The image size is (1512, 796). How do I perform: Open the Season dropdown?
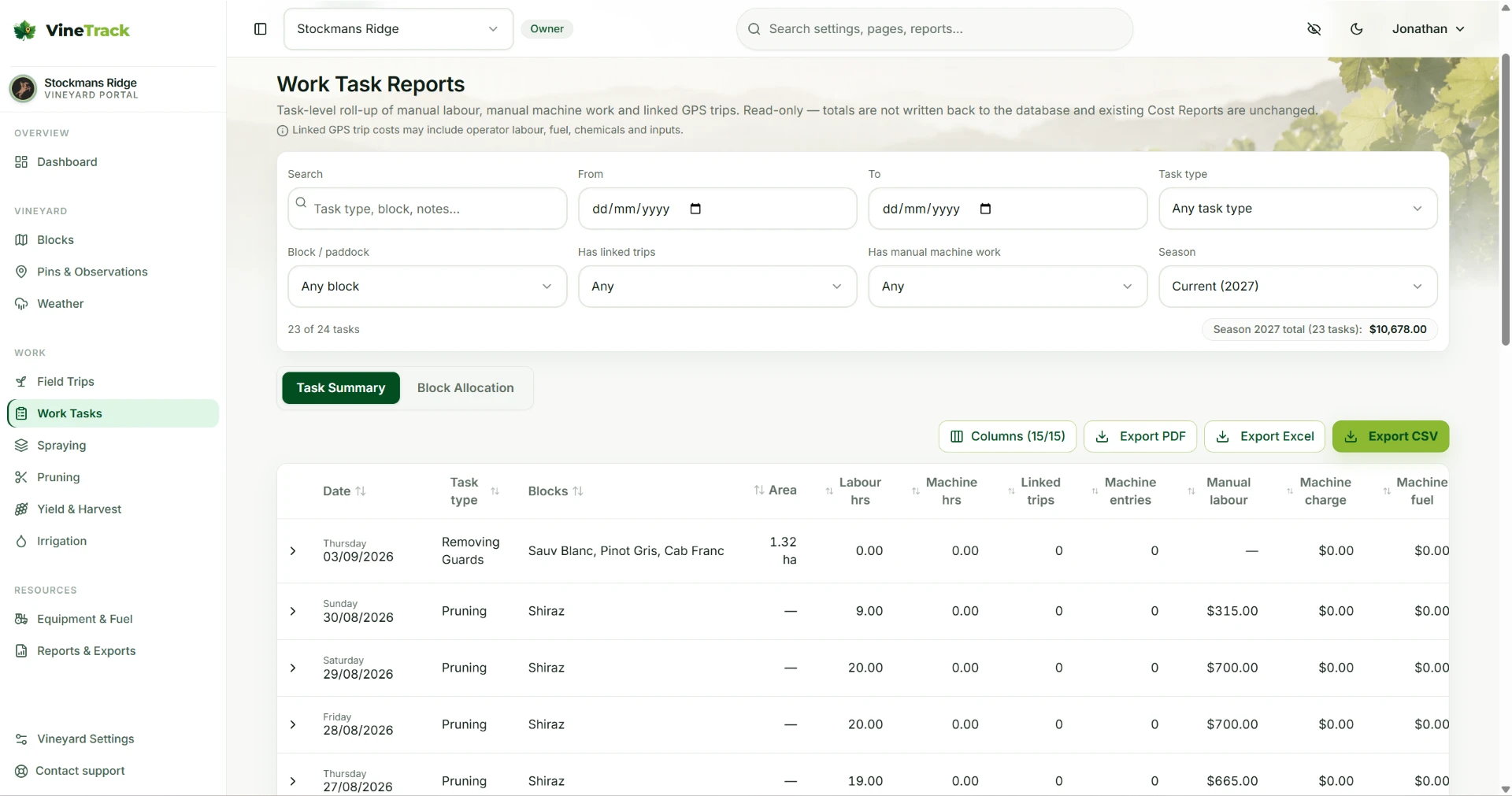[x=1298, y=287]
